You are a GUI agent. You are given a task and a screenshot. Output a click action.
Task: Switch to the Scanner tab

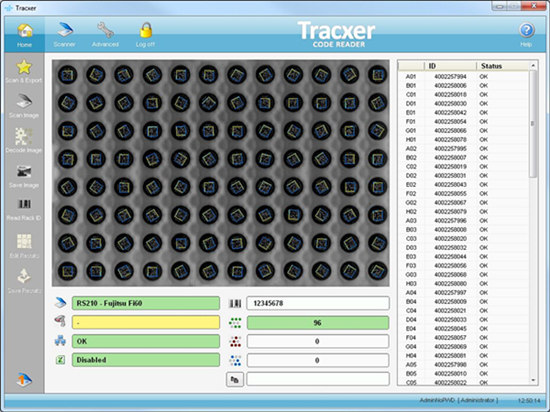pyautogui.click(x=65, y=35)
